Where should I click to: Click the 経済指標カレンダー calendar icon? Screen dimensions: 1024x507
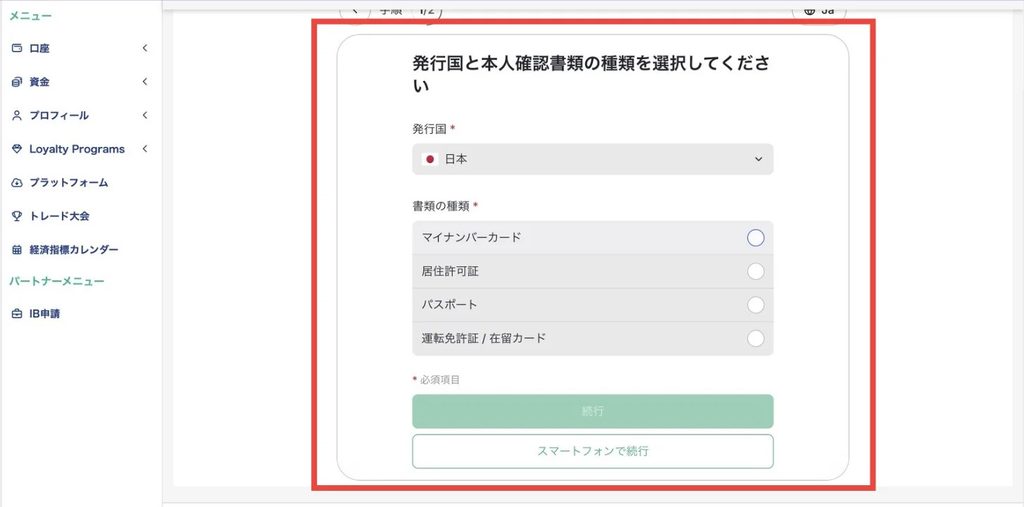click(x=17, y=250)
